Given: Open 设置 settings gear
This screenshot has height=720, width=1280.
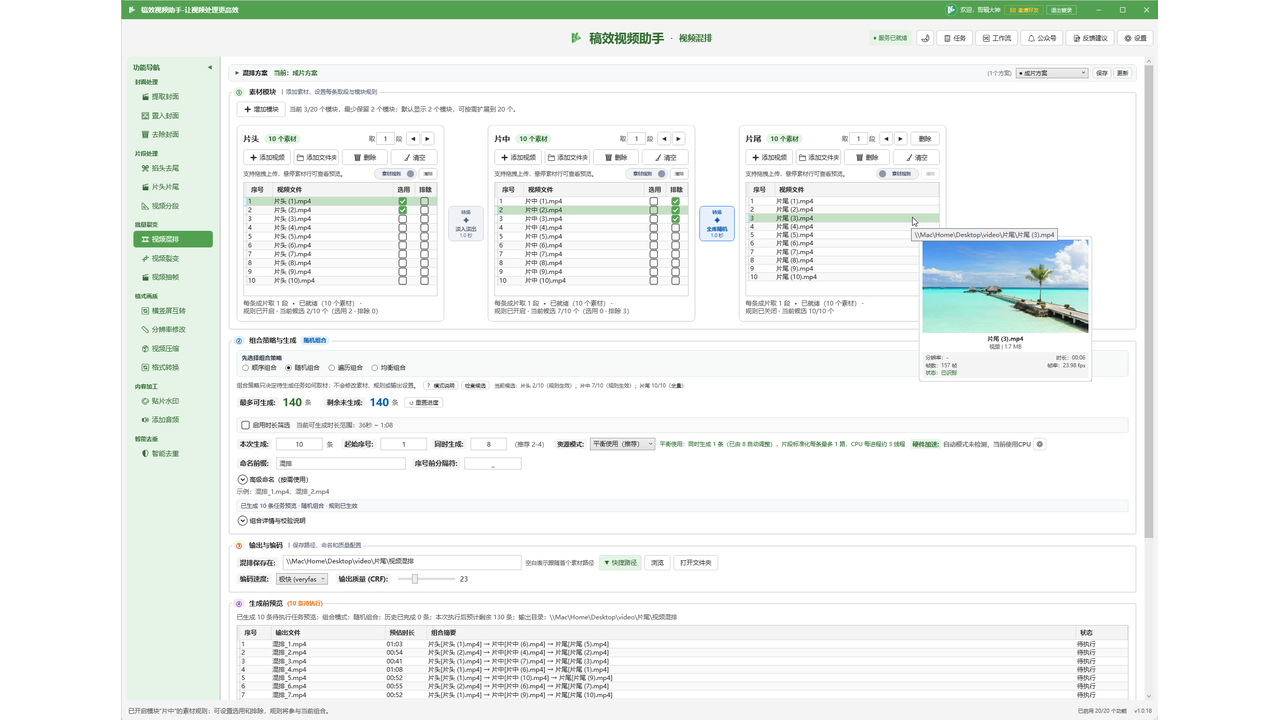Looking at the screenshot, I should tap(1136, 38).
